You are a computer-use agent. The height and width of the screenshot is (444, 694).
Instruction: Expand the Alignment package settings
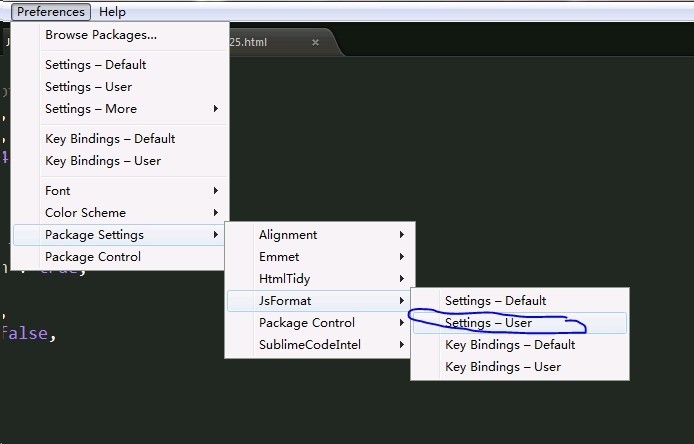tap(320, 235)
